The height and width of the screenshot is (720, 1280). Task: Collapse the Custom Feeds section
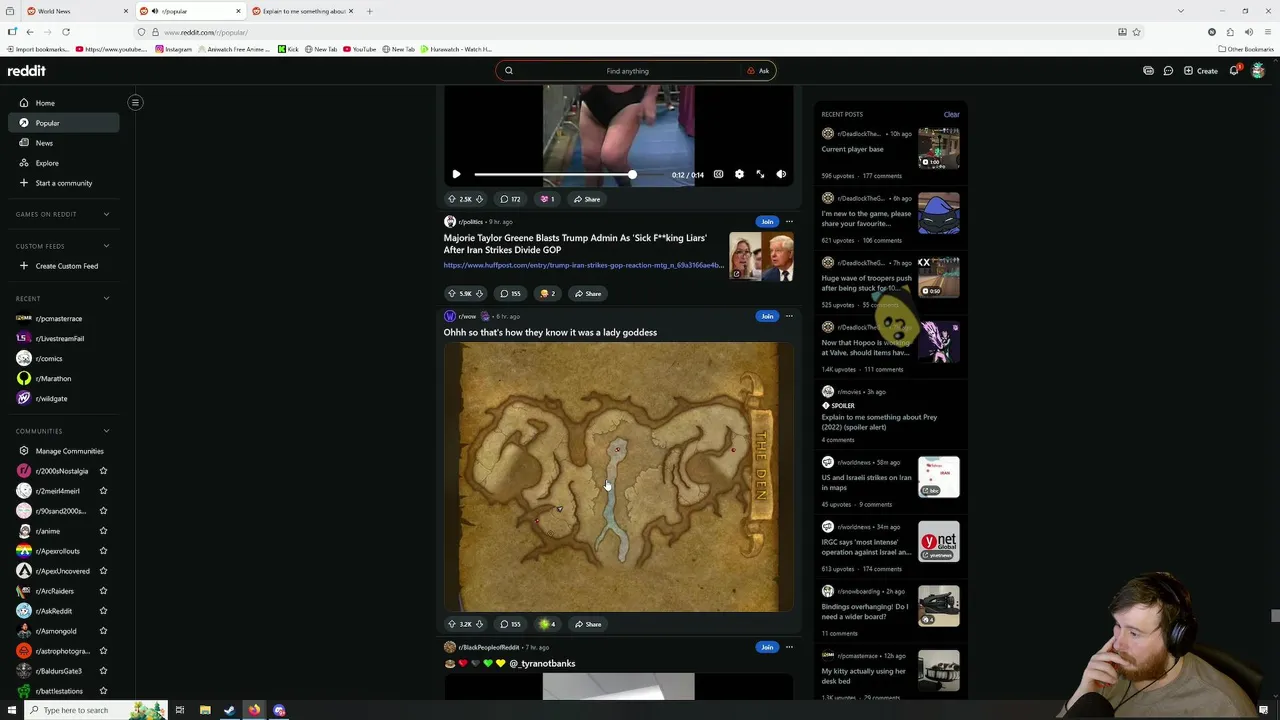[x=106, y=246]
